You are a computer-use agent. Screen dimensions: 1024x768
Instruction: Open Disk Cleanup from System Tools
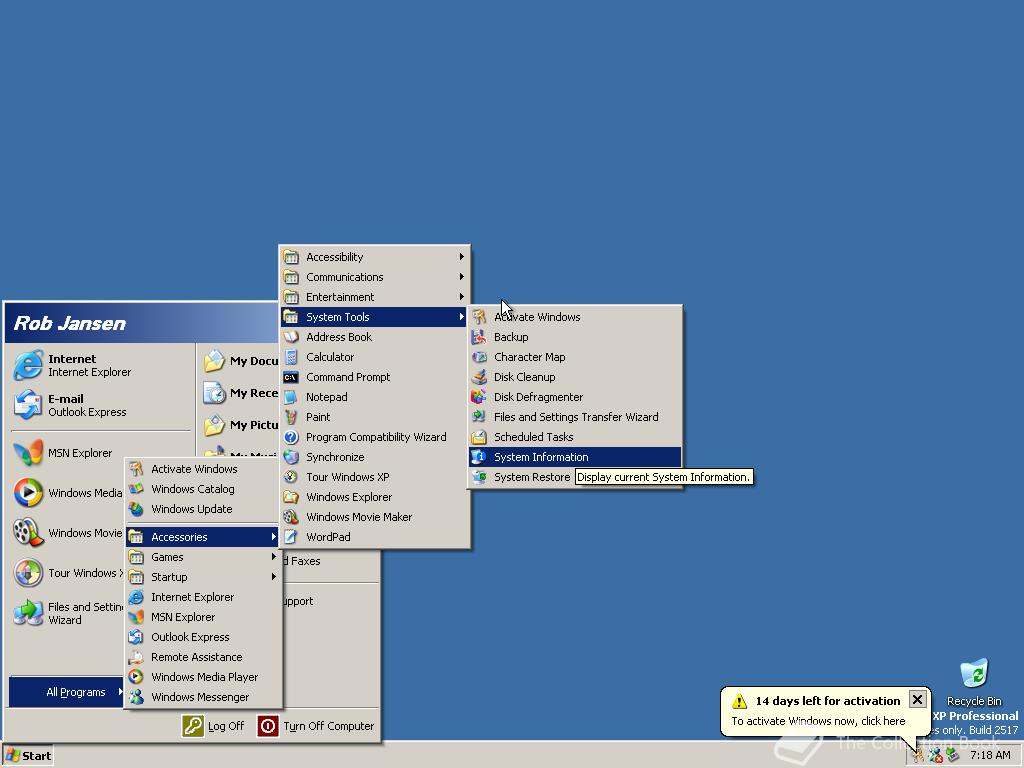(x=524, y=377)
